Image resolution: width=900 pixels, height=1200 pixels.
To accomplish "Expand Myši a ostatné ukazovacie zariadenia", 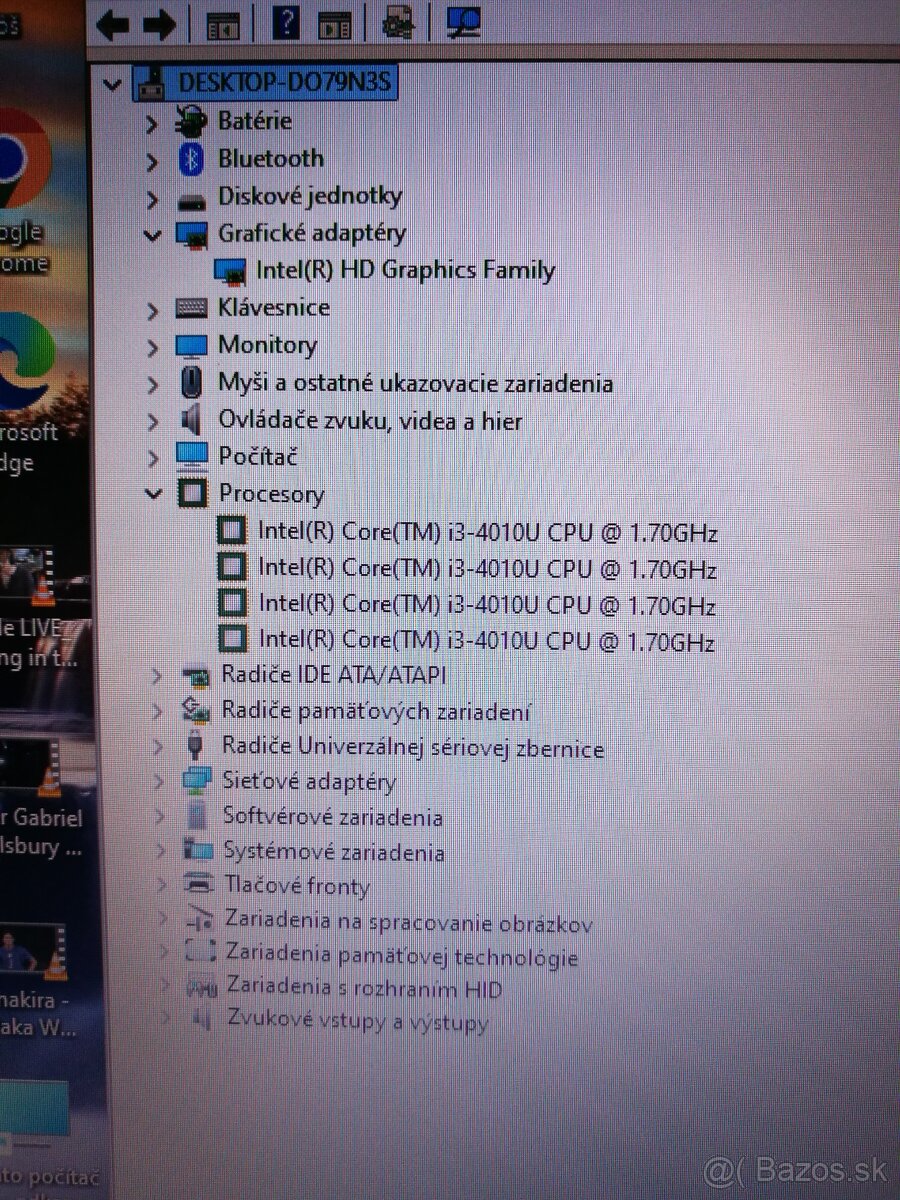I will pyautogui.click(x=152, y=385).
